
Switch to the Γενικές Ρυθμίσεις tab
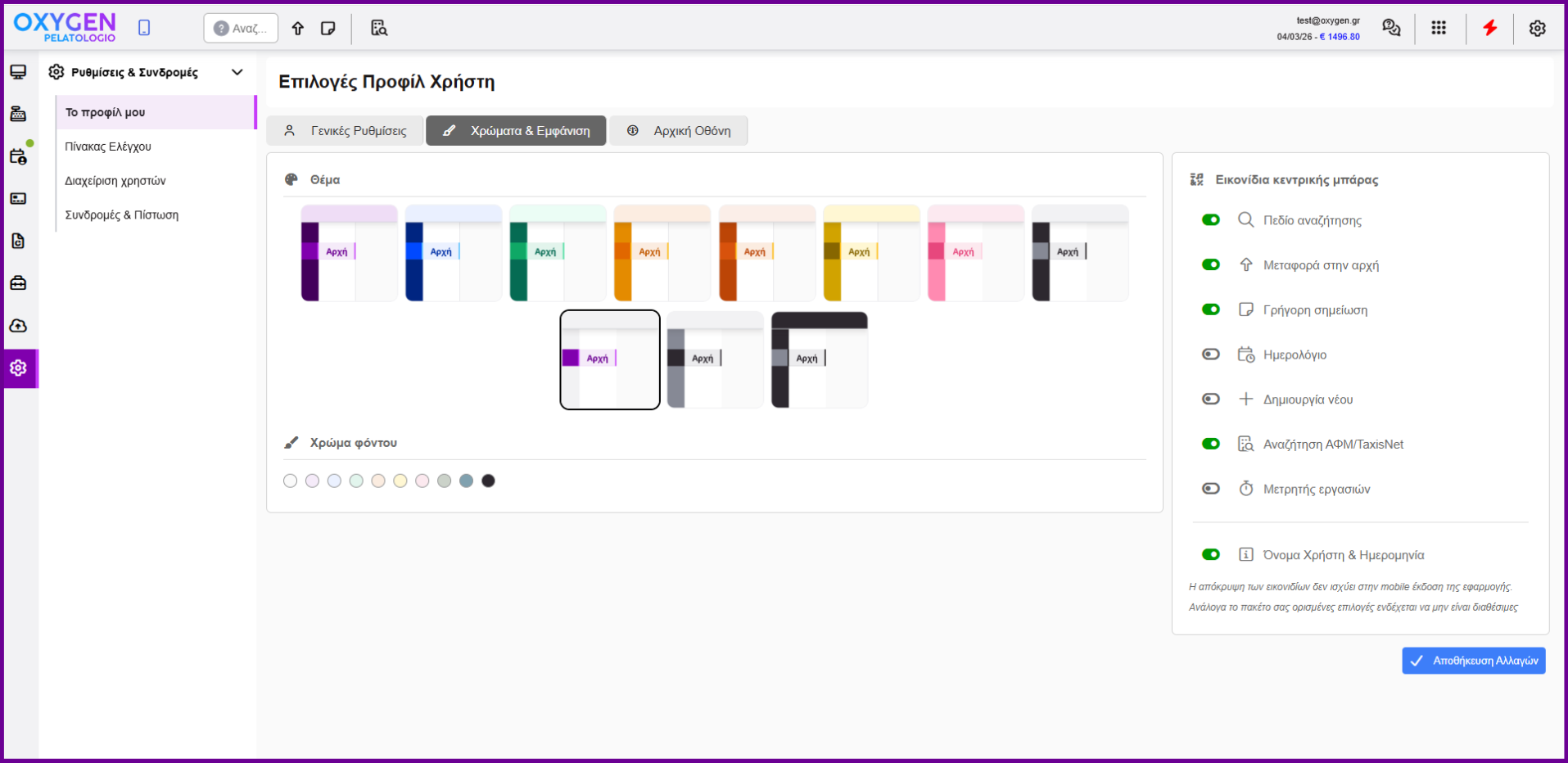tap(345, 131)
